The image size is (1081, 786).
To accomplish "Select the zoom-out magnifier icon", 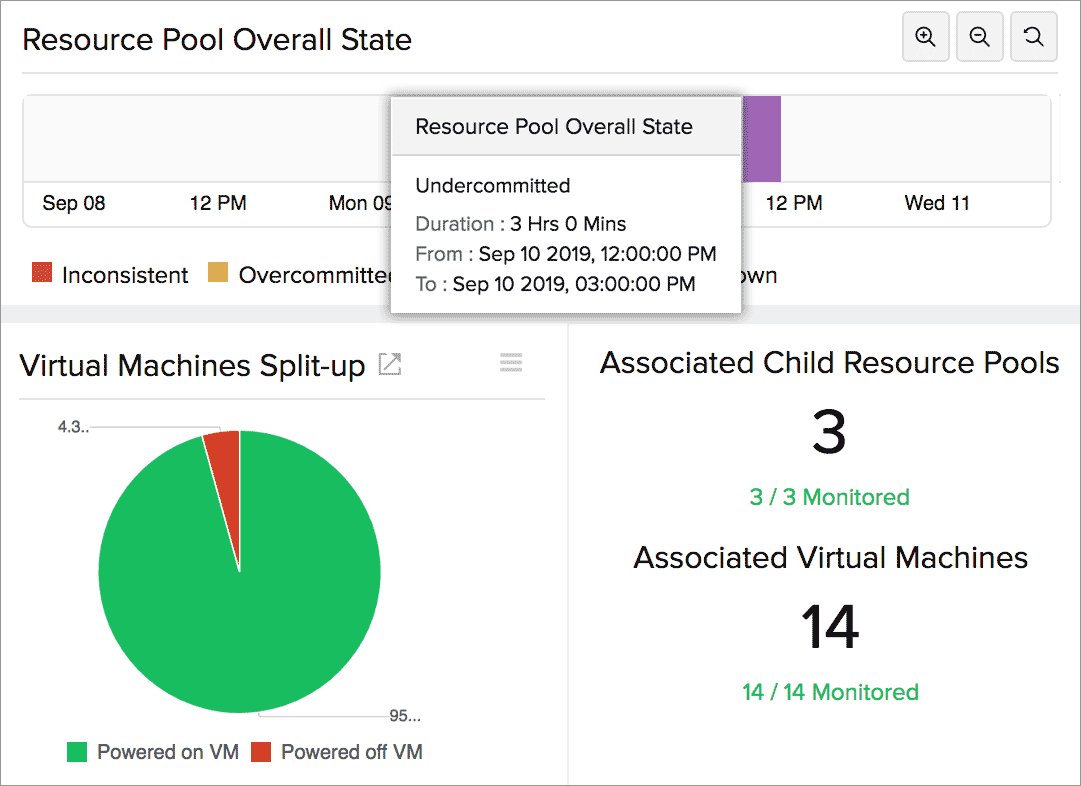I will [x=979, y=36].
